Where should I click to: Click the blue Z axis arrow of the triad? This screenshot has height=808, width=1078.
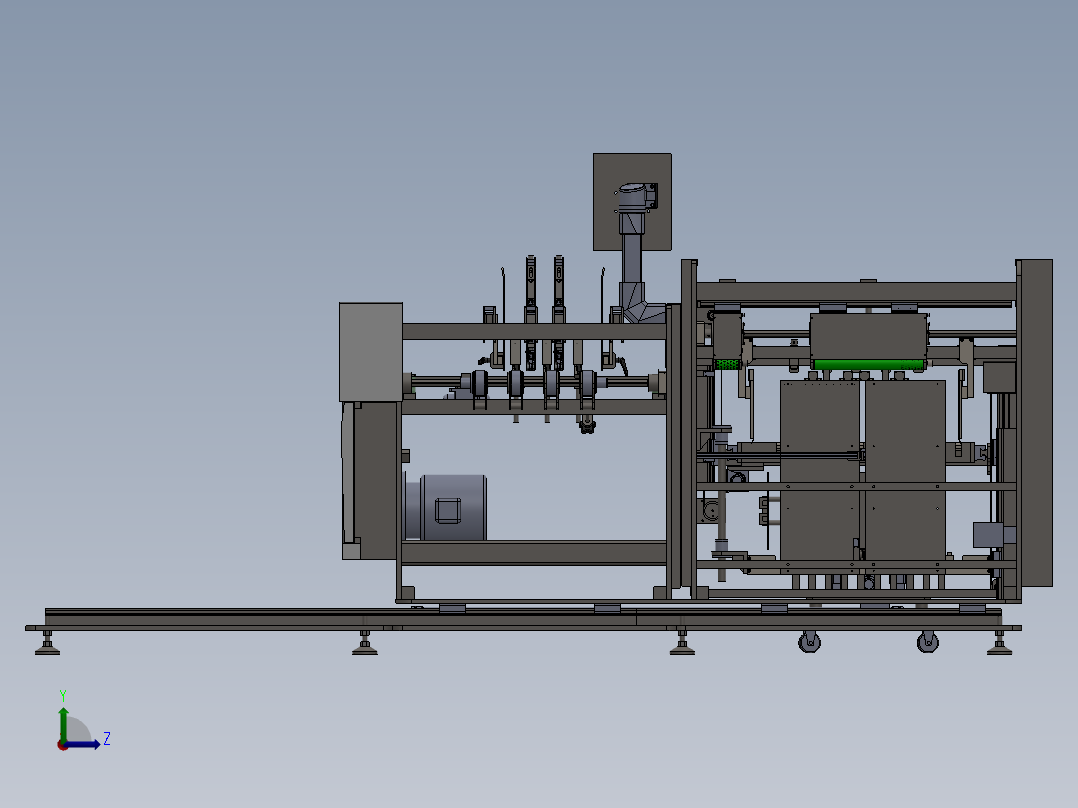pos(84,744)
